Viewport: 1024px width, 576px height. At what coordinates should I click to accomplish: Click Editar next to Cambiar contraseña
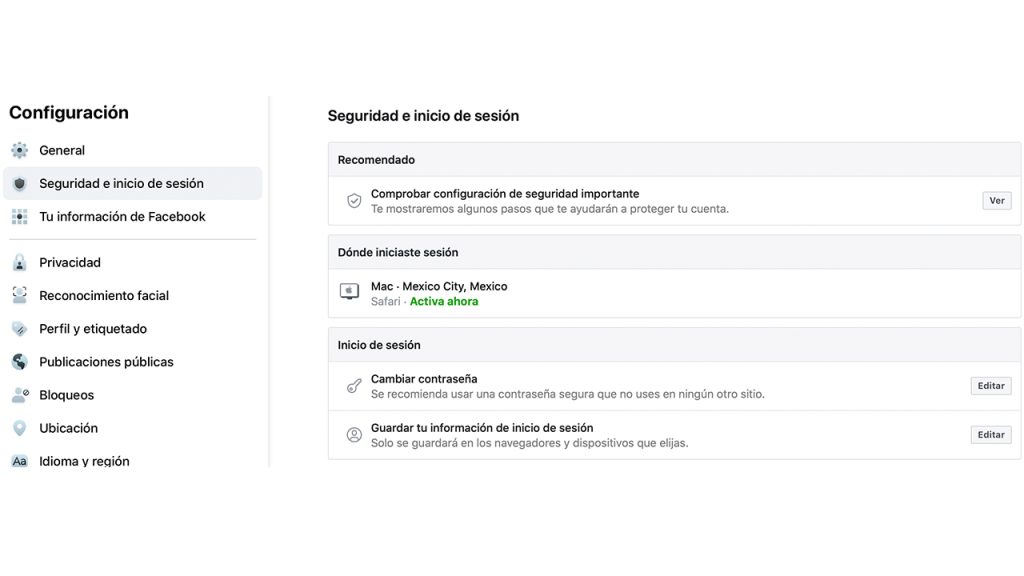[990, 386]
